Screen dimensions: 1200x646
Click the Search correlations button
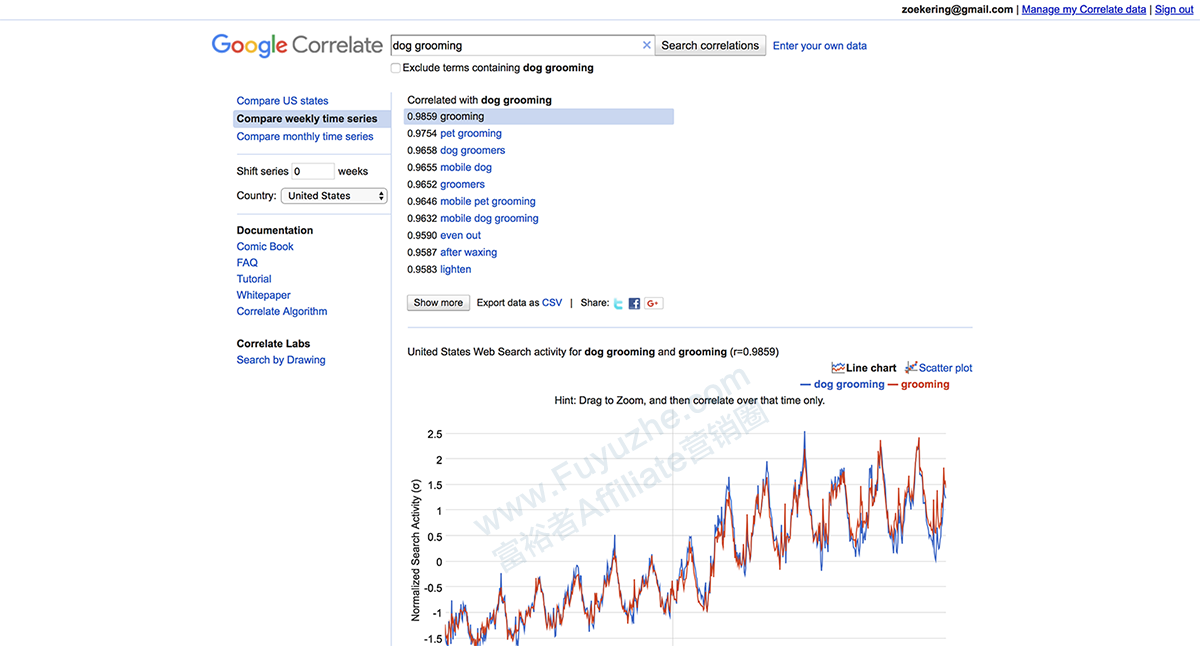[x=710, y=45]
